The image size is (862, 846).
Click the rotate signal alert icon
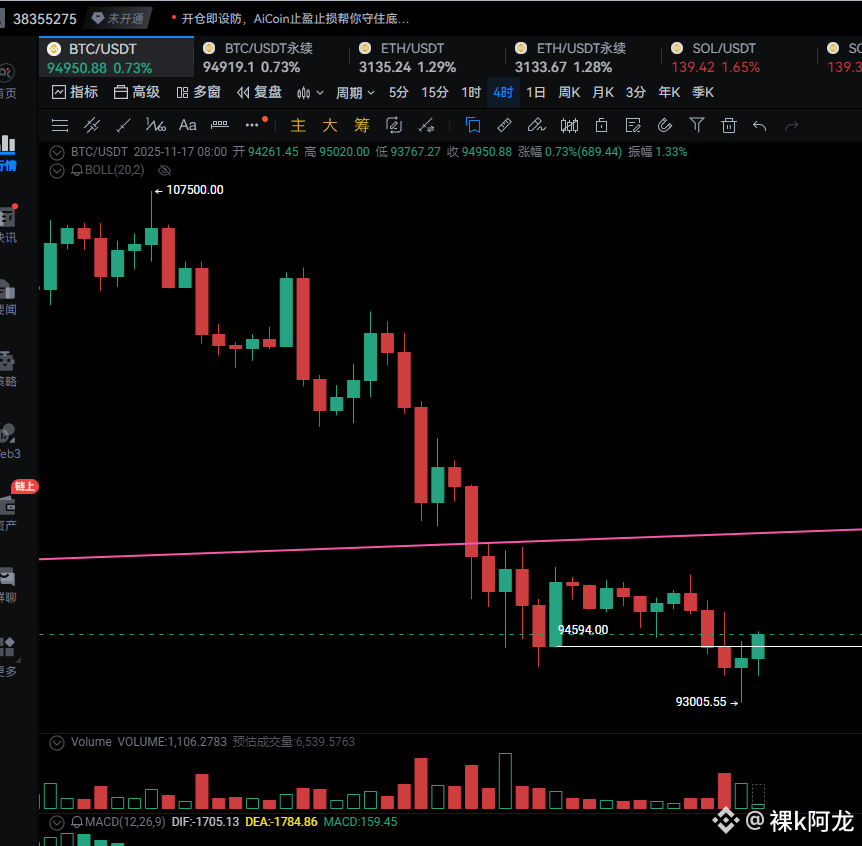pyautogui.click(x=394, y=125)
